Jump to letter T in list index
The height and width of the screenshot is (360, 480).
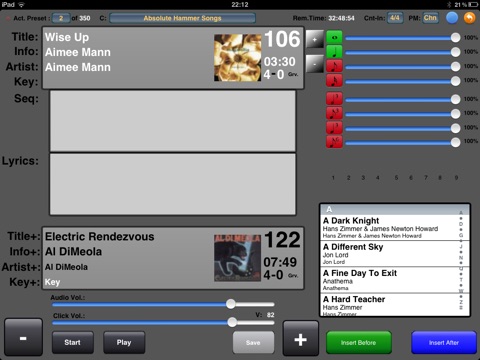(x=461, y=280)
